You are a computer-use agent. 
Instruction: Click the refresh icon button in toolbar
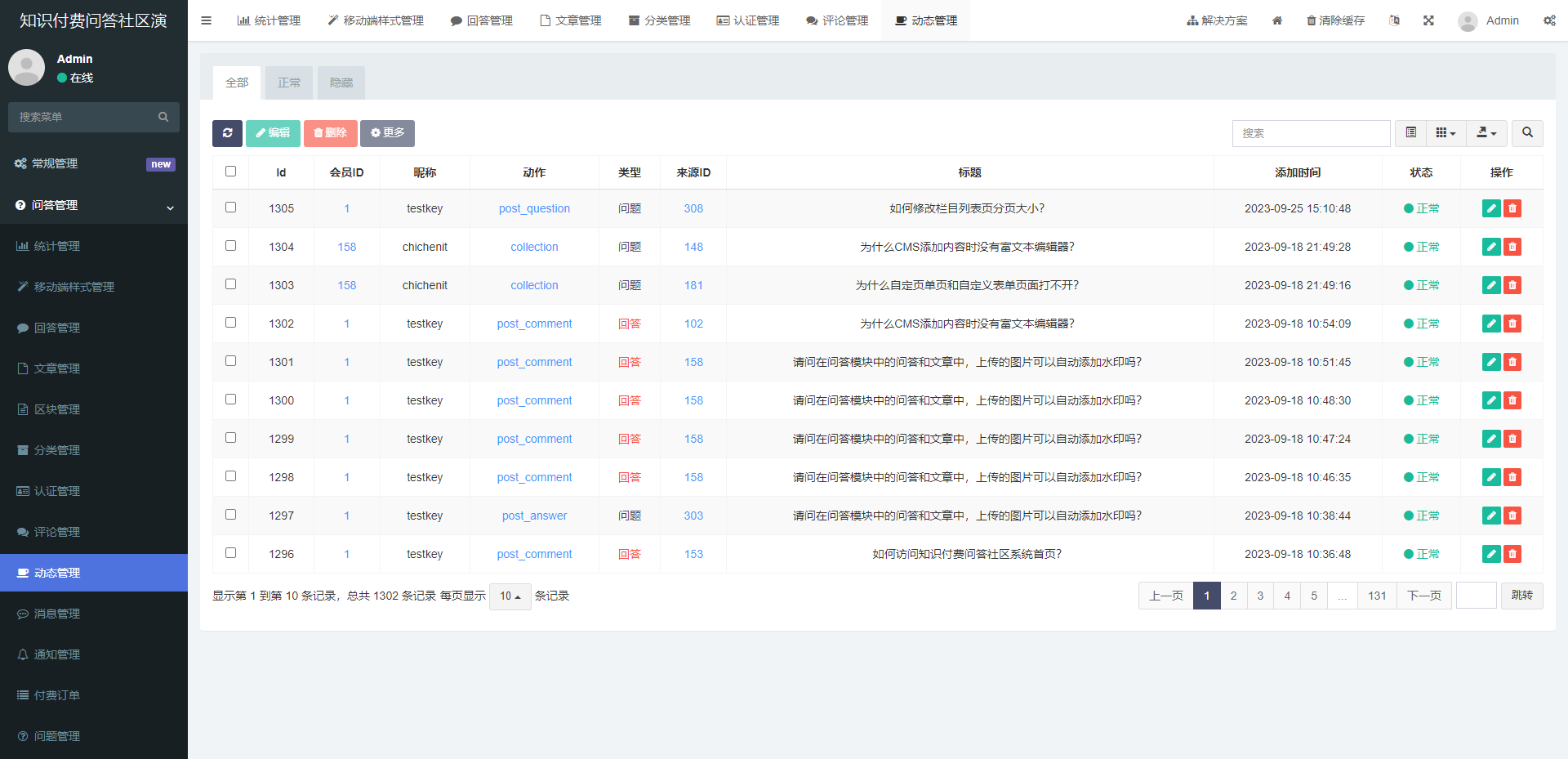point(227,133)
